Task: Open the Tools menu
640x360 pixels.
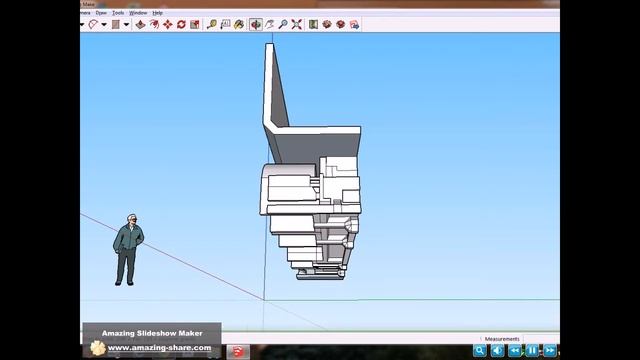Action: coord(118,13)
